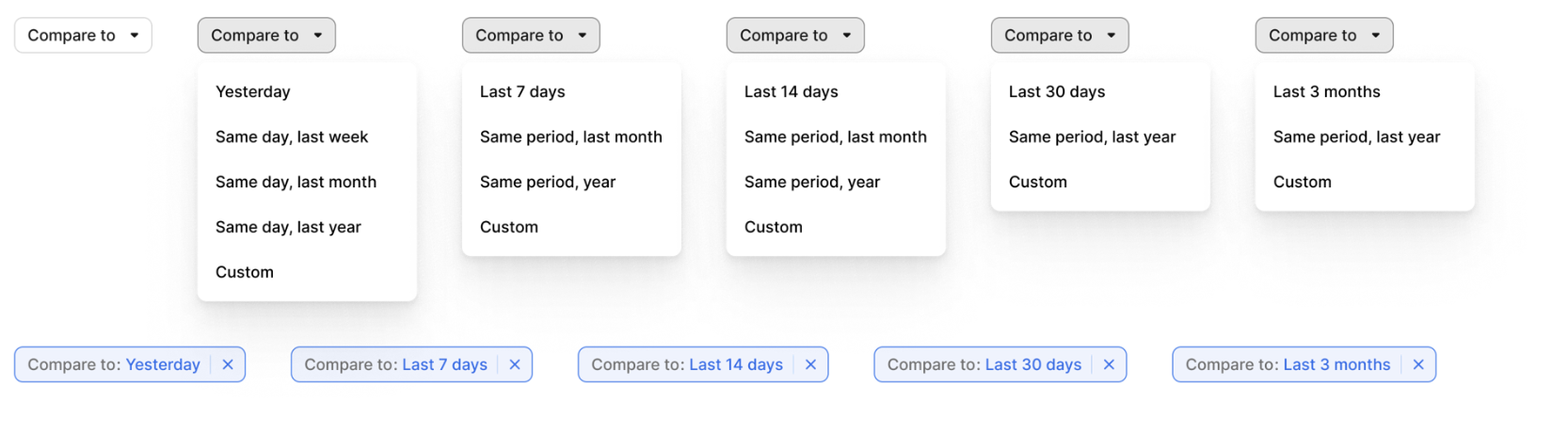The height and width of the screenshot is (435, 1568).
Task: Click the Compare to: Last 14 days chip label
Action: point(686,364)
